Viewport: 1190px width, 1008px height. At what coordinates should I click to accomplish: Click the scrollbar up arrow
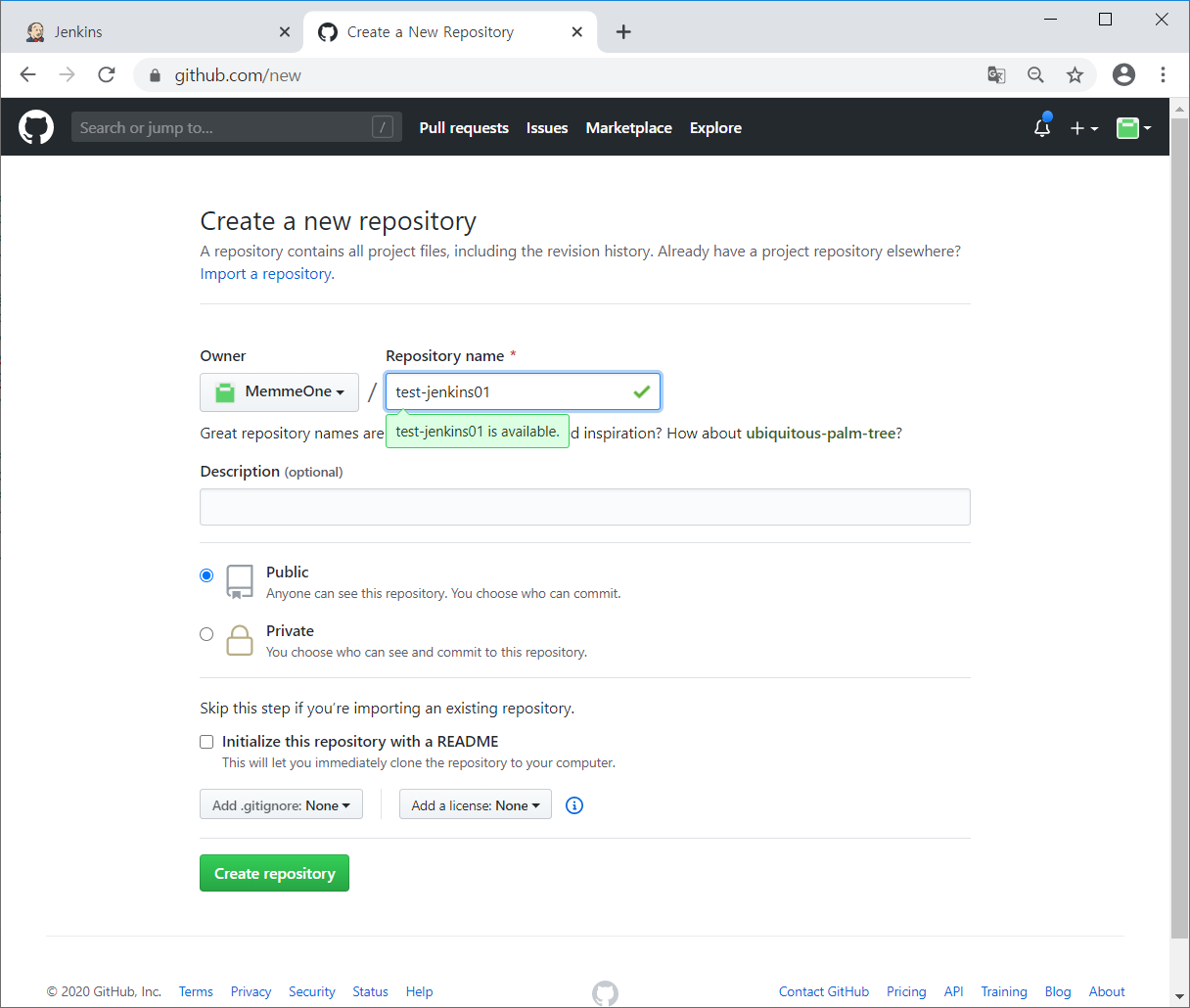pos(1179,108)
